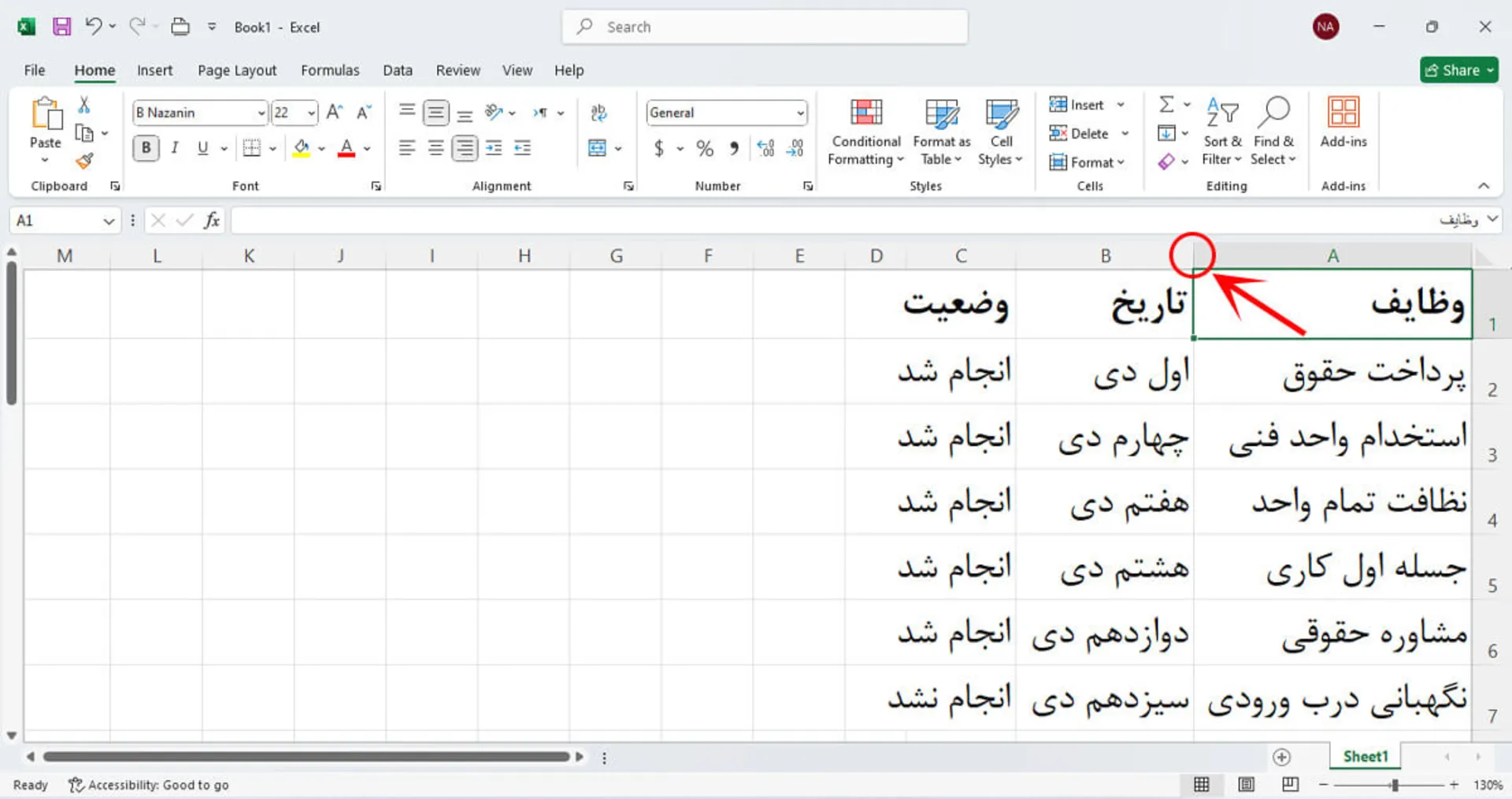
Task: Switch to the Formulas ribbon tab
Action: [330, 70]
